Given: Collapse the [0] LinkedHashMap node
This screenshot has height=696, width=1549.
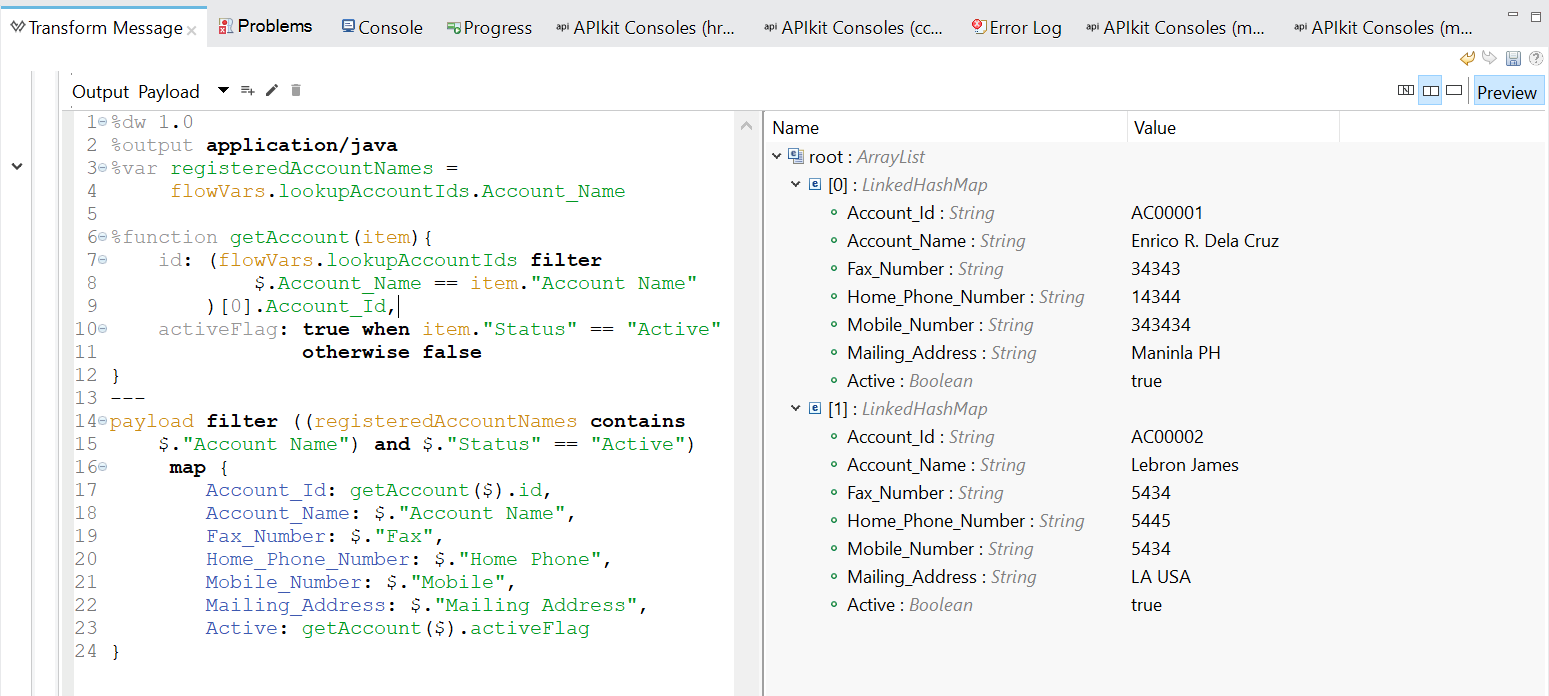Looking at the screenshot, I should point(796,185).
